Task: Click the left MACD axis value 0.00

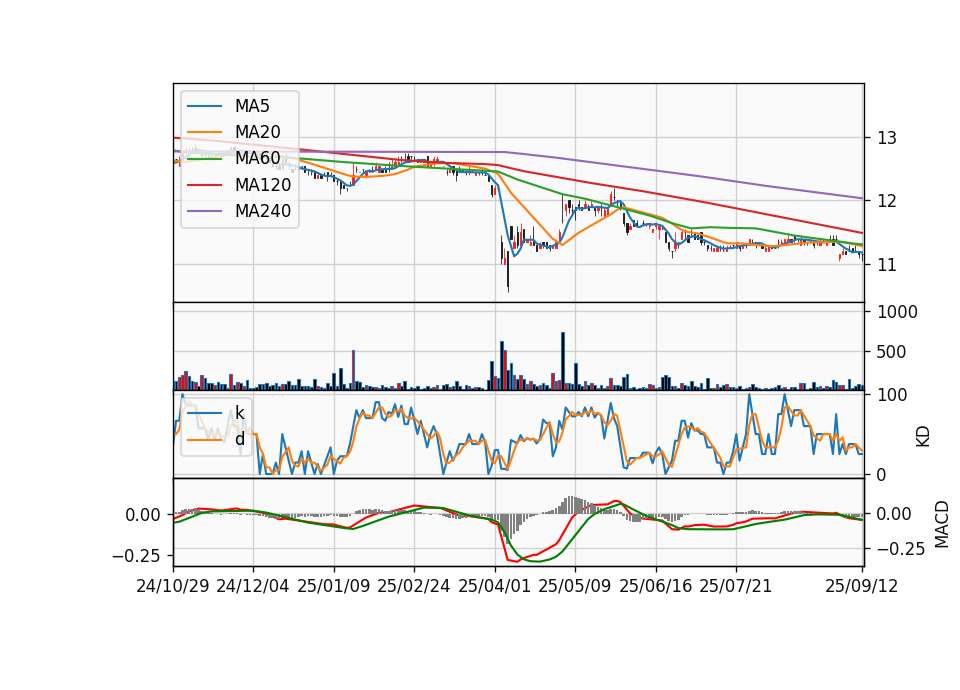Action: pos(143,515)
